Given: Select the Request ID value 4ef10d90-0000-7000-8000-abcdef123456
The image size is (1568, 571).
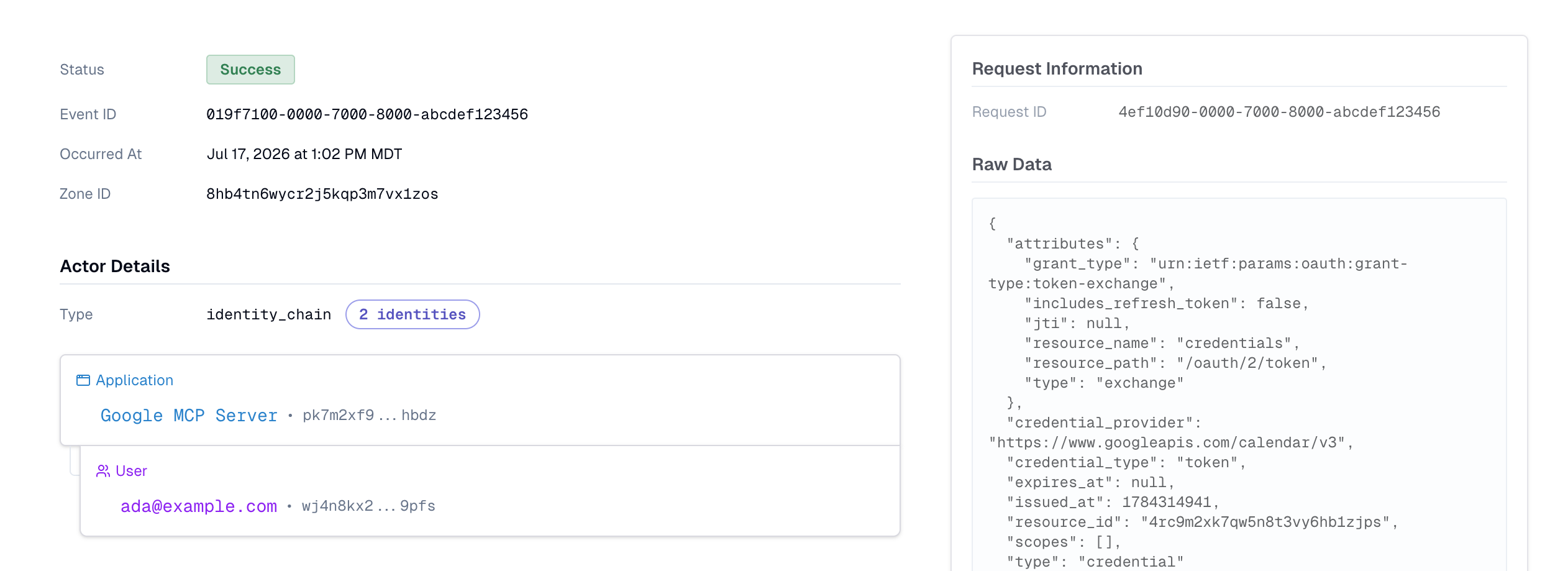Looking at the screenshot, I should click(x=1279, y=112).
